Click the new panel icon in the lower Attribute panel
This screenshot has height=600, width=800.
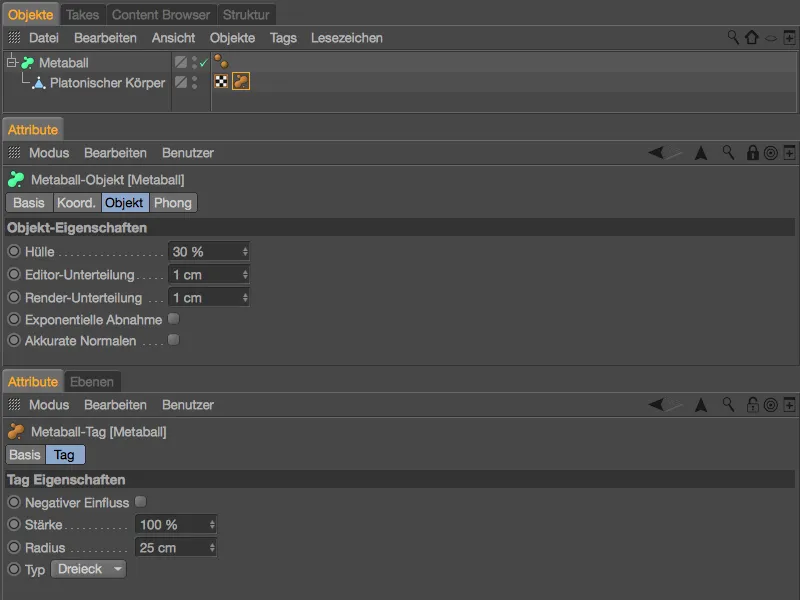point(789,405)
